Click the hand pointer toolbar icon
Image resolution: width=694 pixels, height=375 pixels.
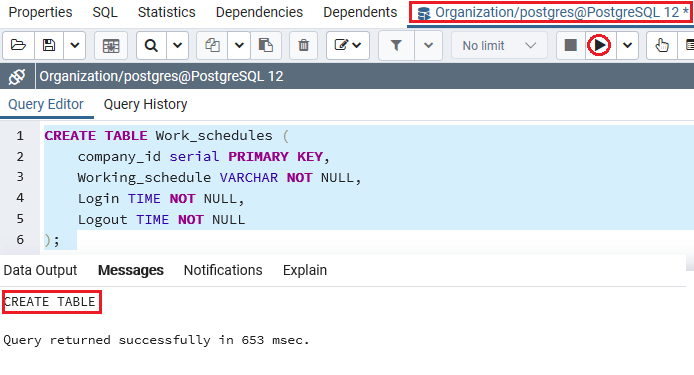pos(662,45)
